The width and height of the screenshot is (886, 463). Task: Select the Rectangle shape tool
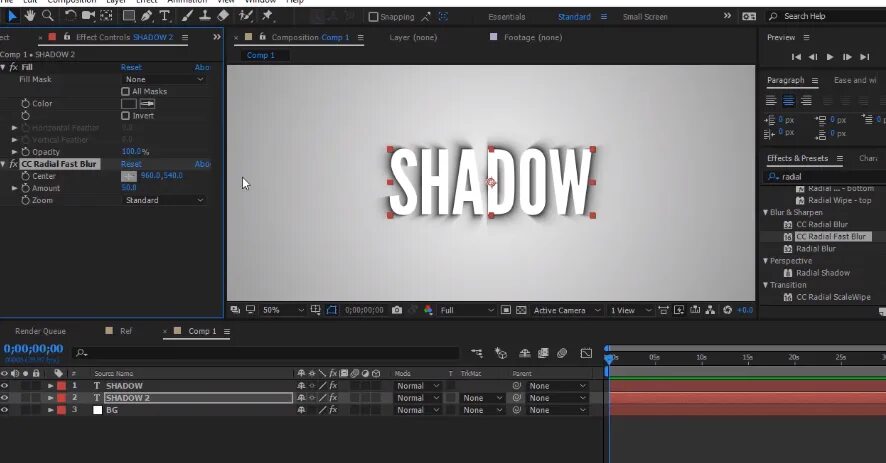click(129, 16)
